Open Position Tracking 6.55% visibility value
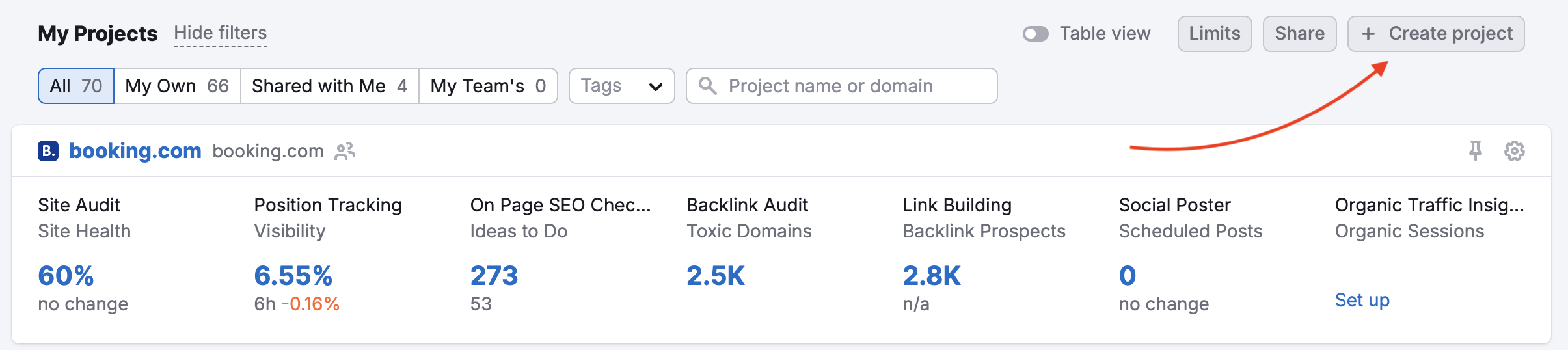1568x350 pixels. 293,276
